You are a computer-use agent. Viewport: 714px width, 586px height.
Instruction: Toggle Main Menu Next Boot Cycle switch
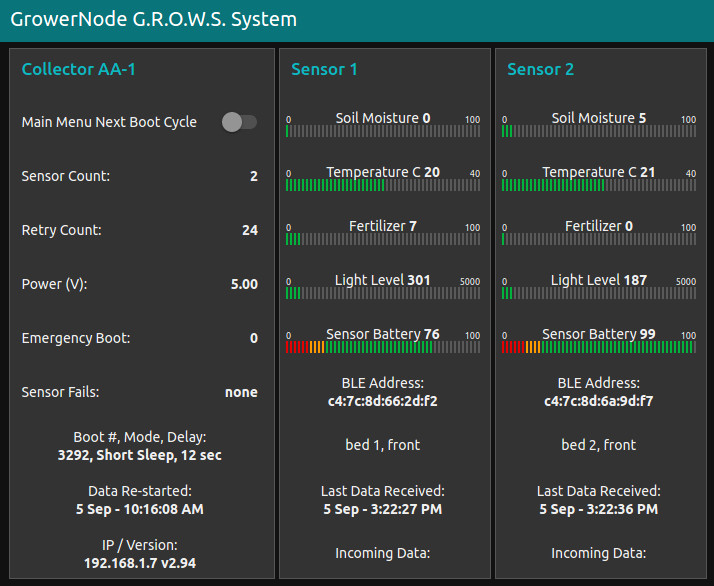pyautogui.click(x=240, y=122)
